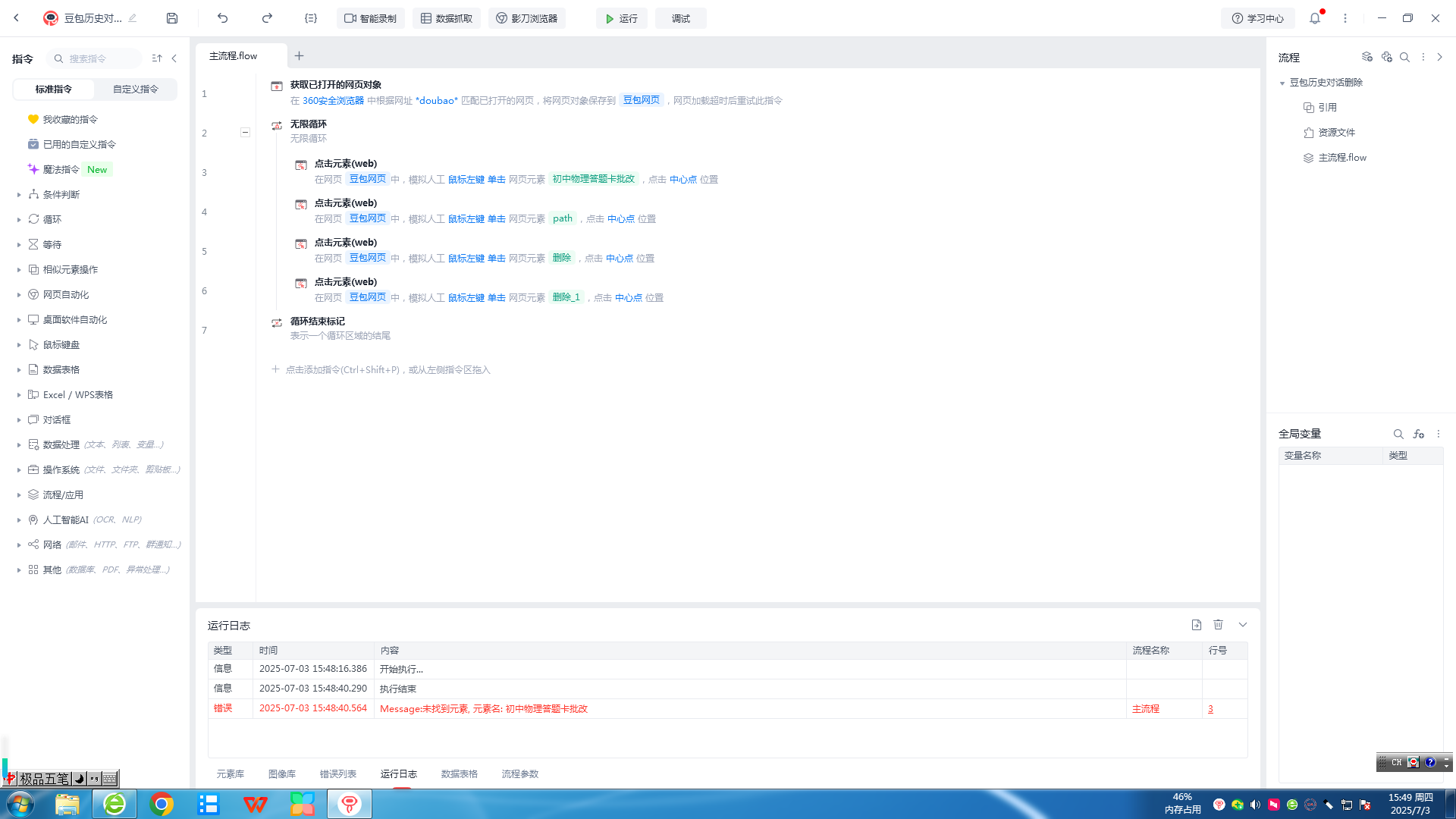Expand the 循环 instruction category
This screenshot has width=1456, height=819.
[19, 220]
